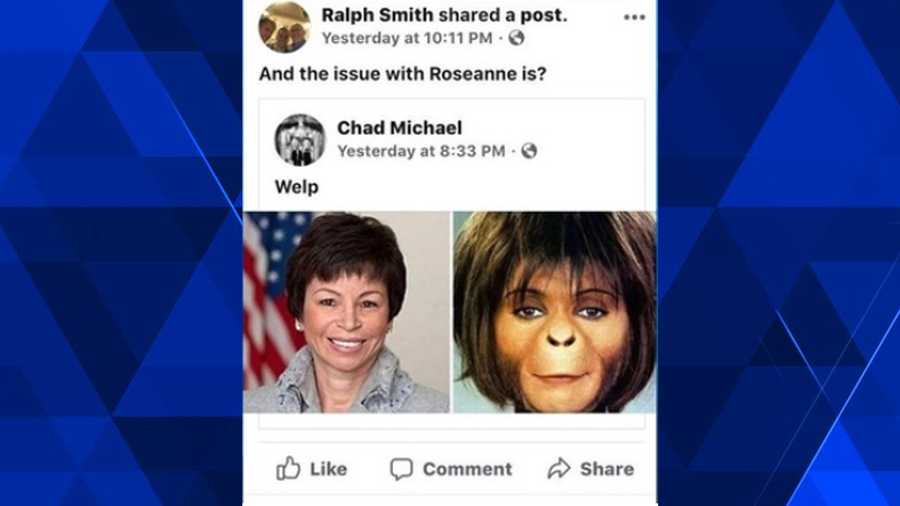Viewport: 900px width, 506px height.
Task: Click Ralph Smith's profile picture
Action: [285, 28]
